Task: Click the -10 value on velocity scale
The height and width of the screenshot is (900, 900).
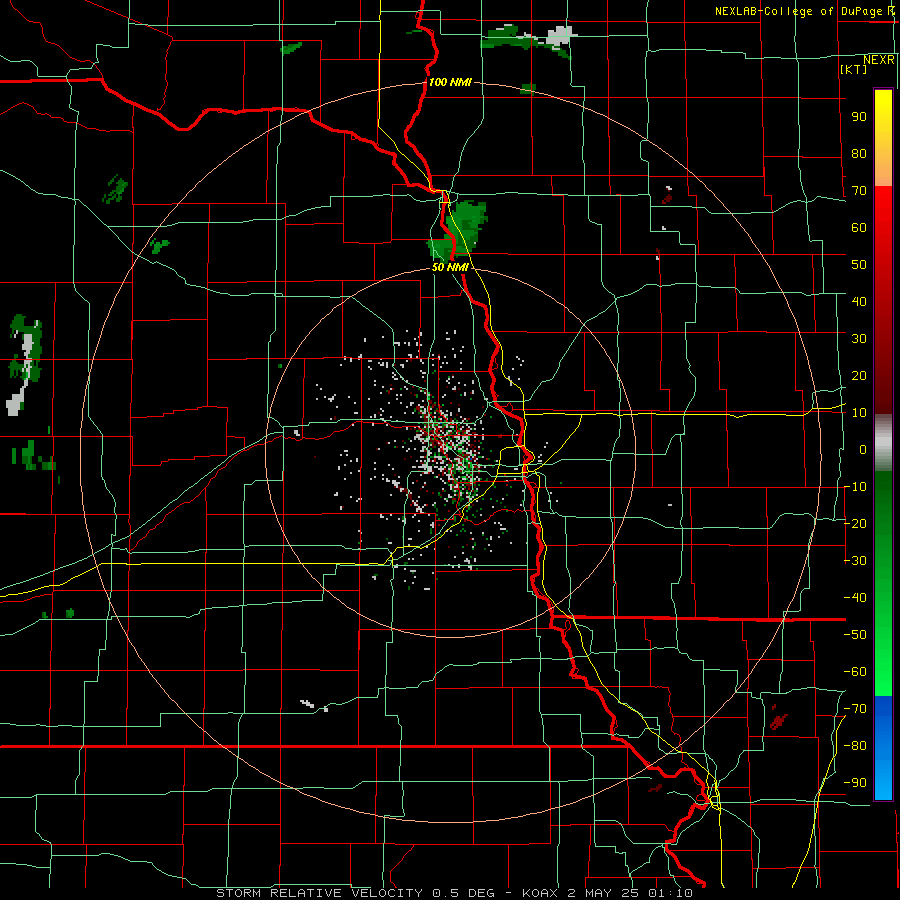Action: click(855, 487)
